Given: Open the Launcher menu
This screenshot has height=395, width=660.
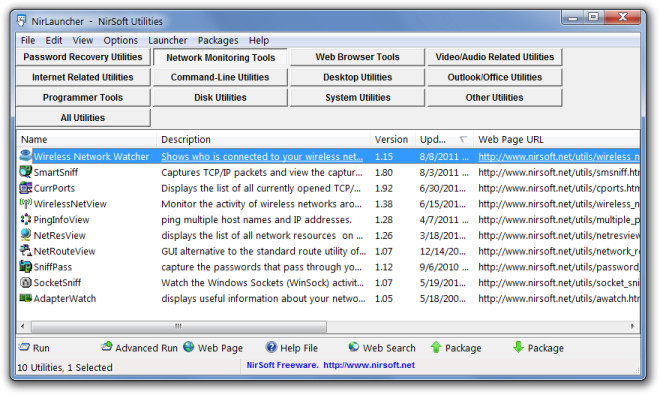Looking at the screenshot, I should pyautogui.click(x=168, y=40).
